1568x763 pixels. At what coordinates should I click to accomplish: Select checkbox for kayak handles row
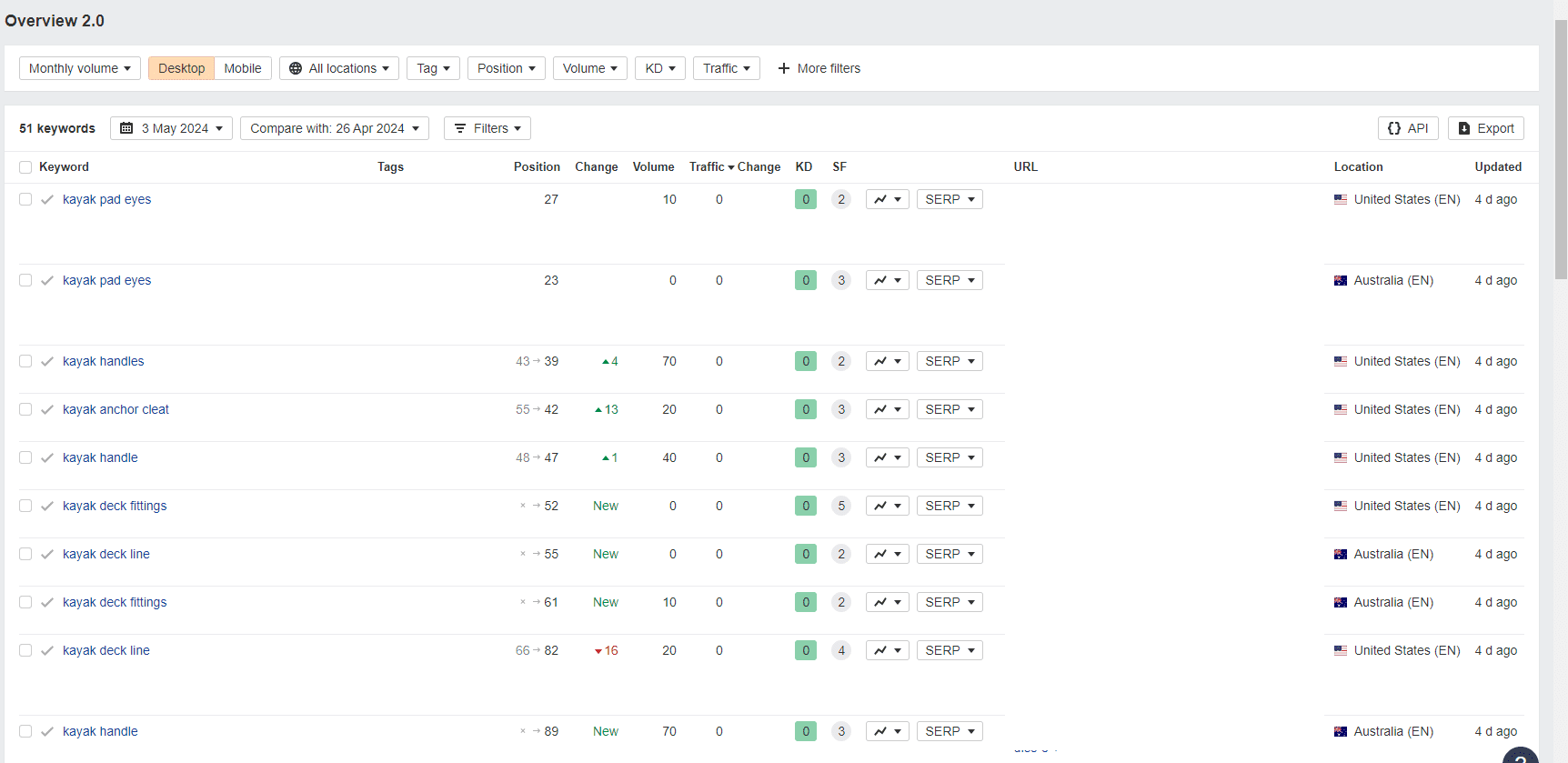(x=25, y=361)
